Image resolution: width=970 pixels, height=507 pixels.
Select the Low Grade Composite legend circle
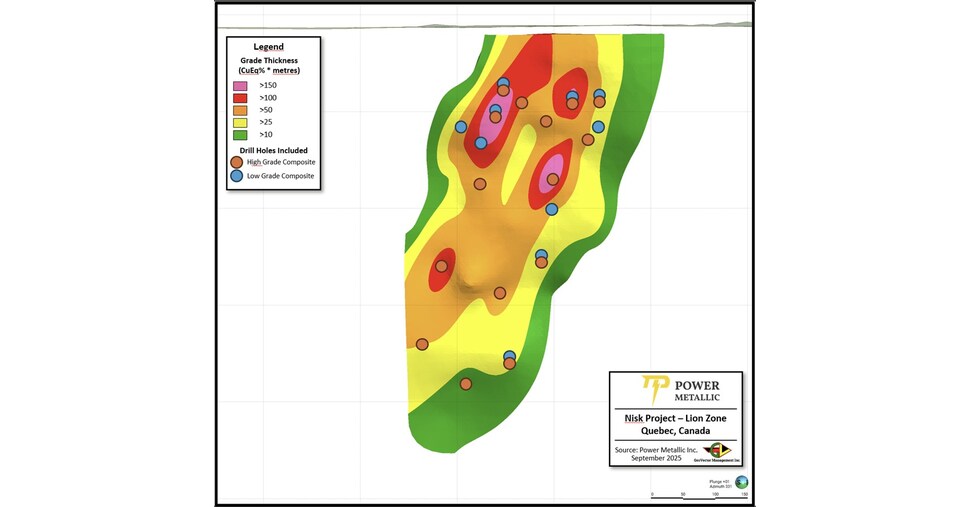point(237,176)
